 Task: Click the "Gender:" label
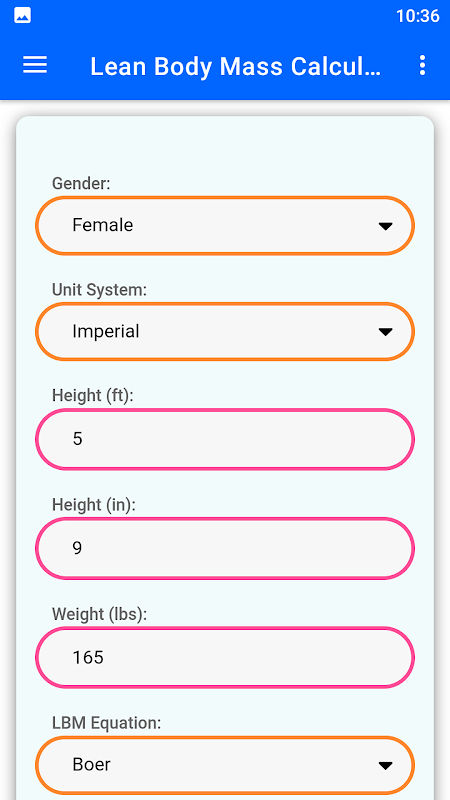(x=81, y=184)
